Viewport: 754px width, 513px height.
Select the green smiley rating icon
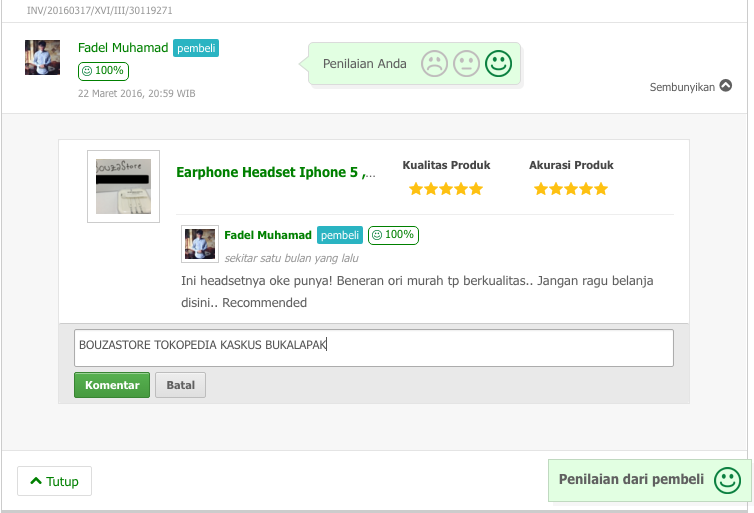[498, 63]
